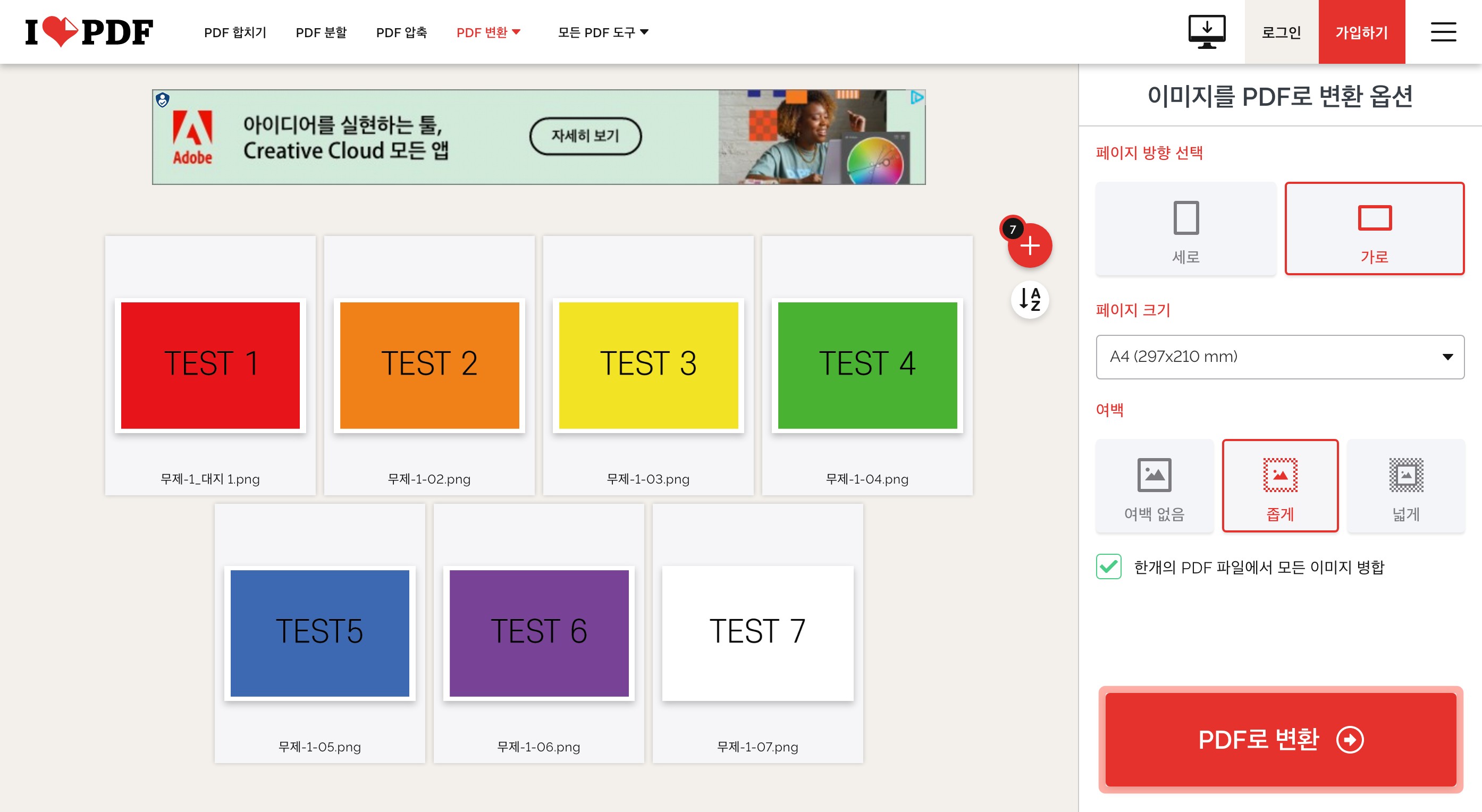Click the desktop app download icon
This screenshot has height=812, width=1482.
coord(1207,32)
